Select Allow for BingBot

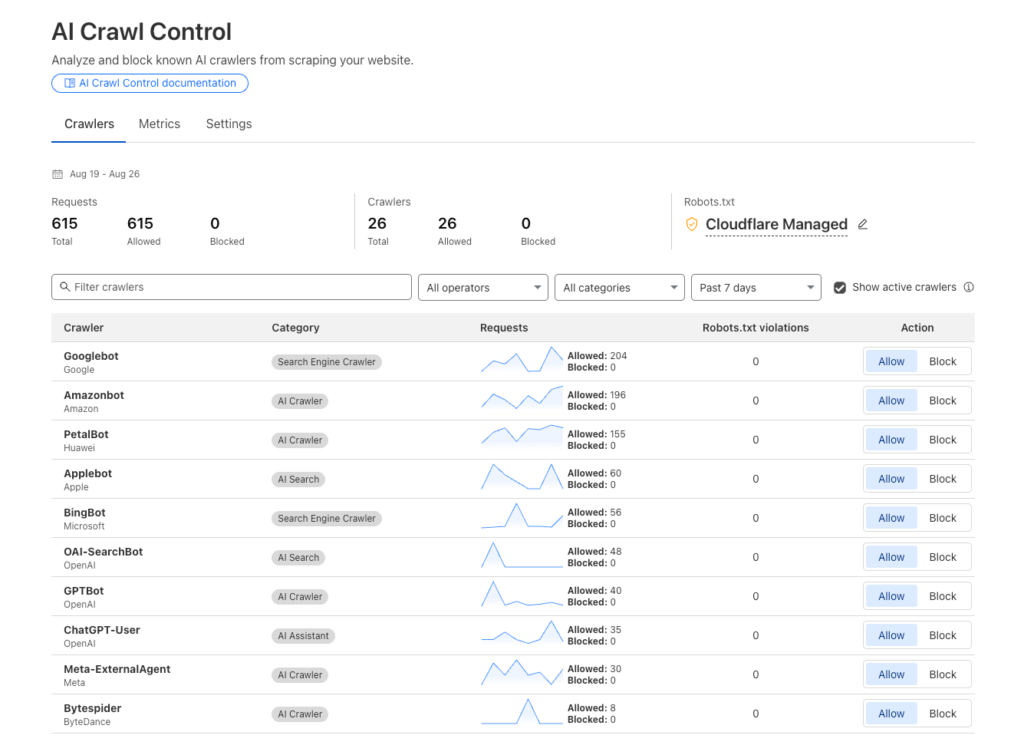tap(891, 518)
